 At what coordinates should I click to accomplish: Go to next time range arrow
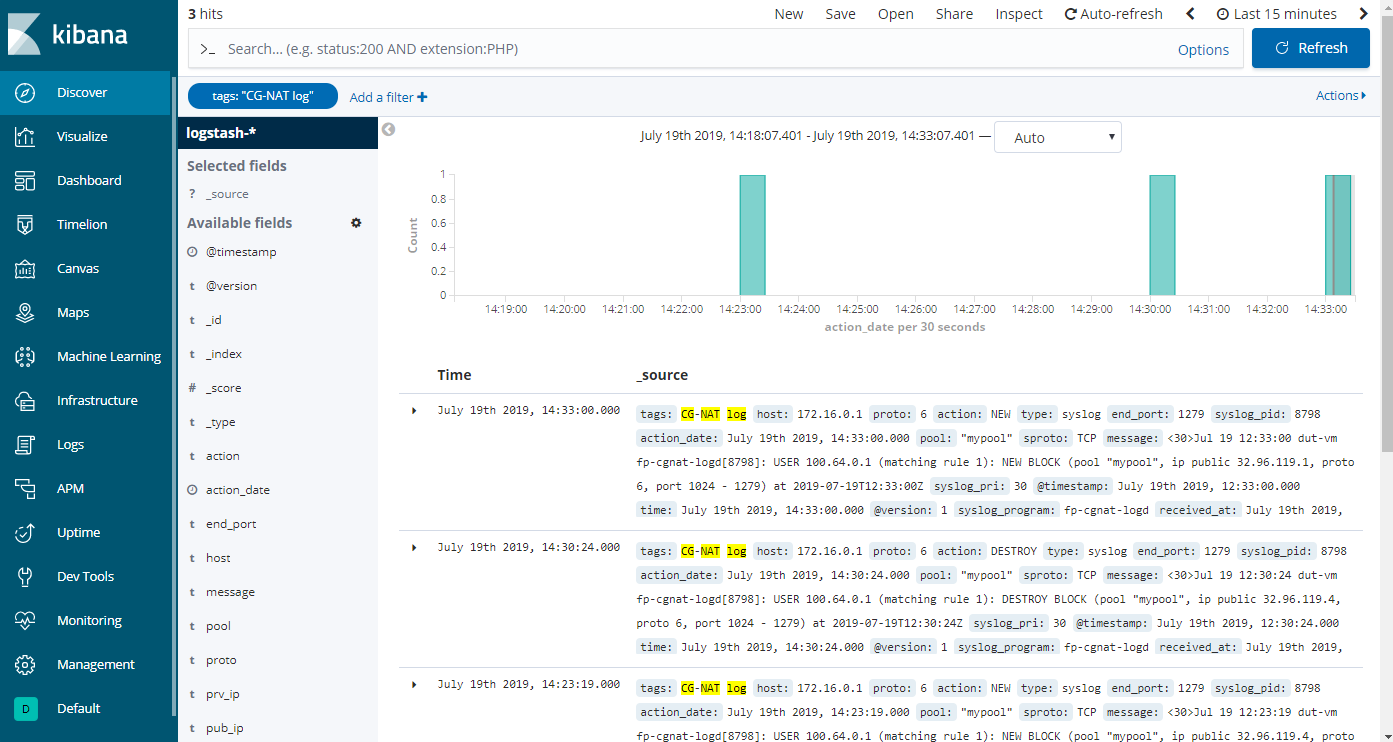[1364, 14]
